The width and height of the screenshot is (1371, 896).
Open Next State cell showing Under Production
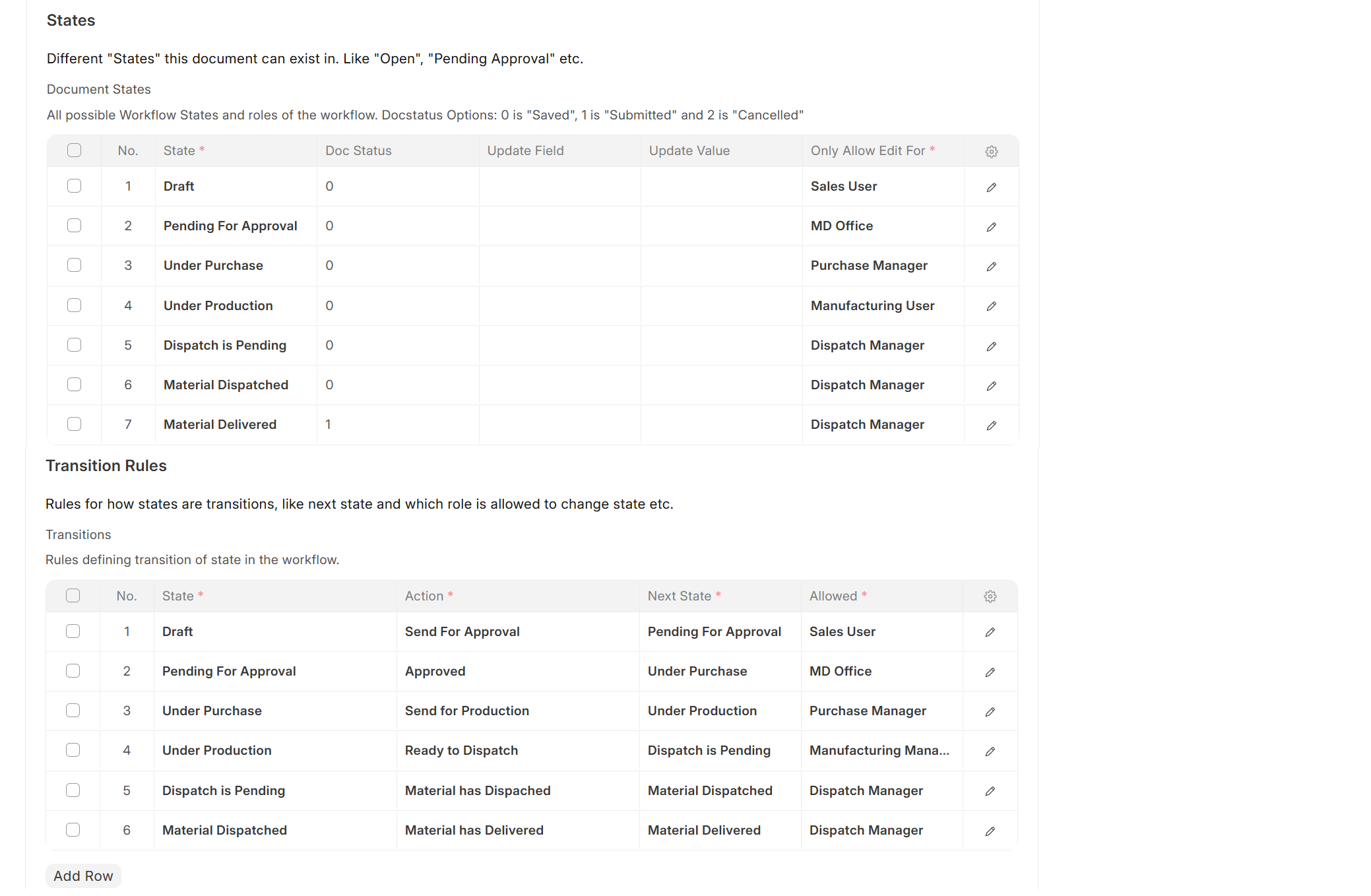pos(719,711)
